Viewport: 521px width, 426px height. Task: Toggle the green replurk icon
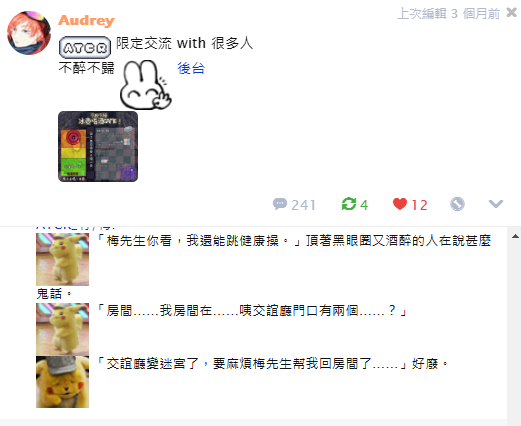tap(349, 204)
